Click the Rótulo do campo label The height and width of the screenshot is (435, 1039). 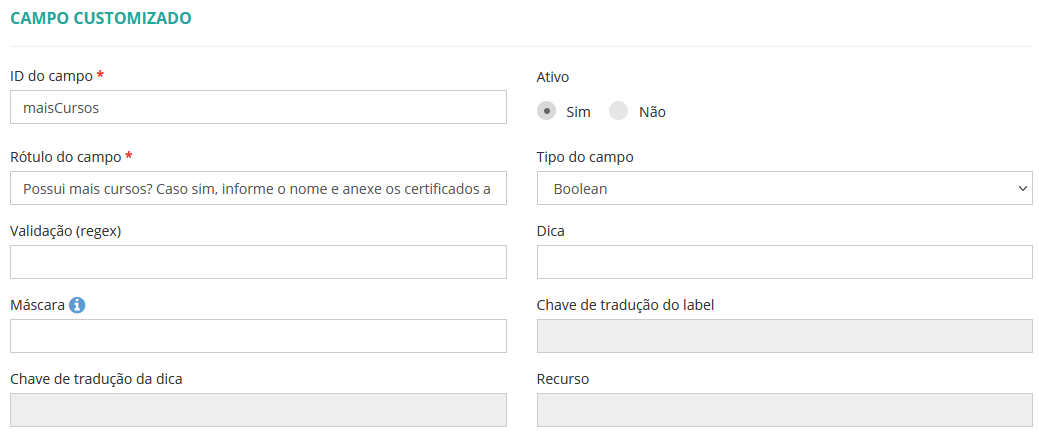tap(65, 157)
